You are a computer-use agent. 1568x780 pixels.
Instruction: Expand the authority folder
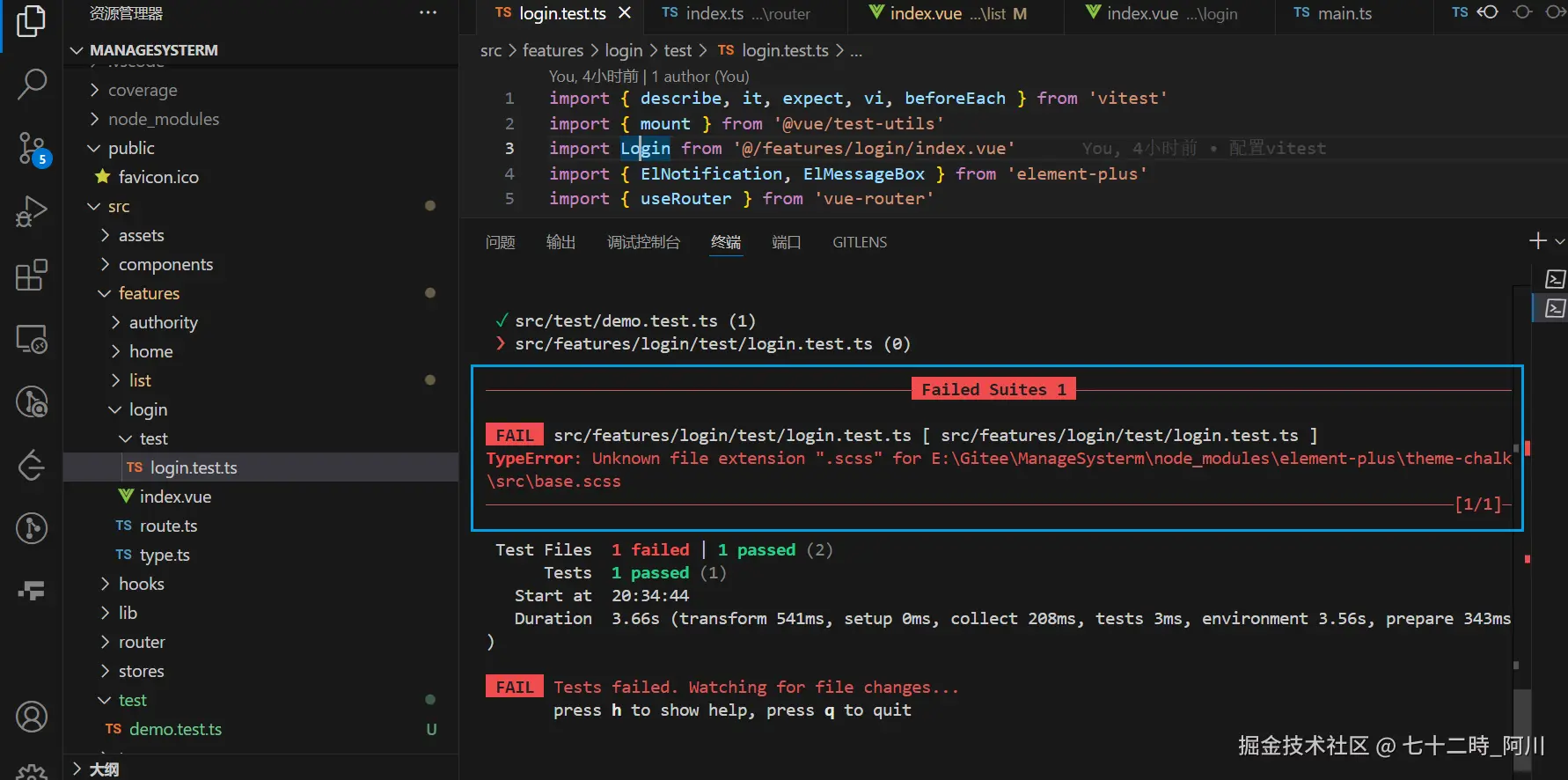tap(163, 322)
